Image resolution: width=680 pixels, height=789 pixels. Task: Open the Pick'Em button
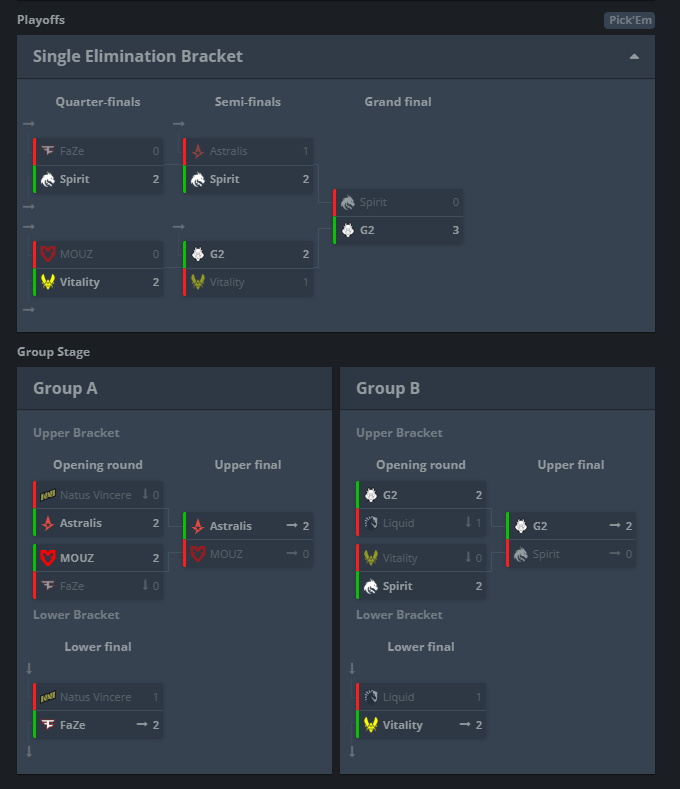pos(629,20)
